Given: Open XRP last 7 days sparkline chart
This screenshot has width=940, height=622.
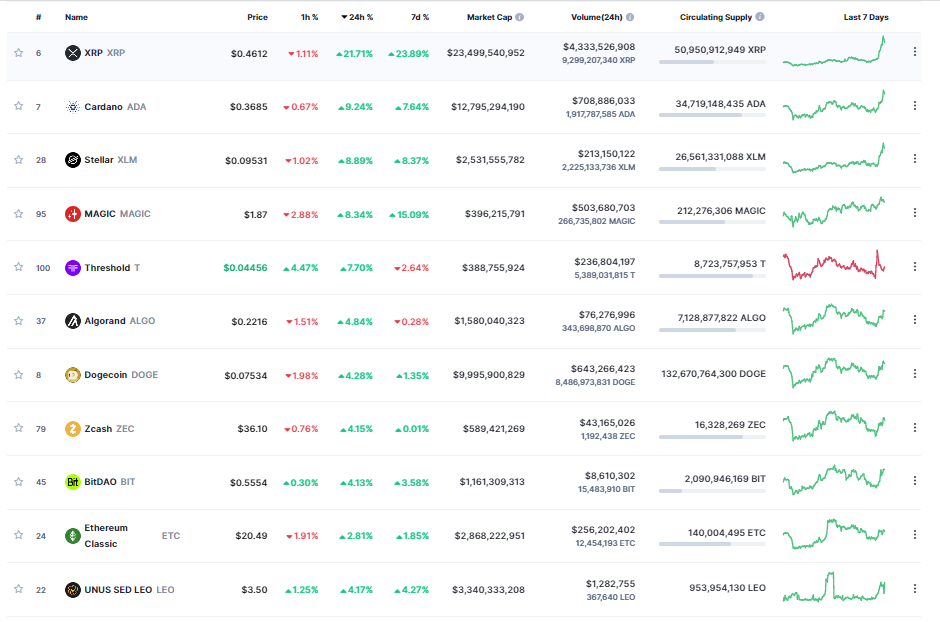Looking at the screenshot, I should click(x=834, y=52).
